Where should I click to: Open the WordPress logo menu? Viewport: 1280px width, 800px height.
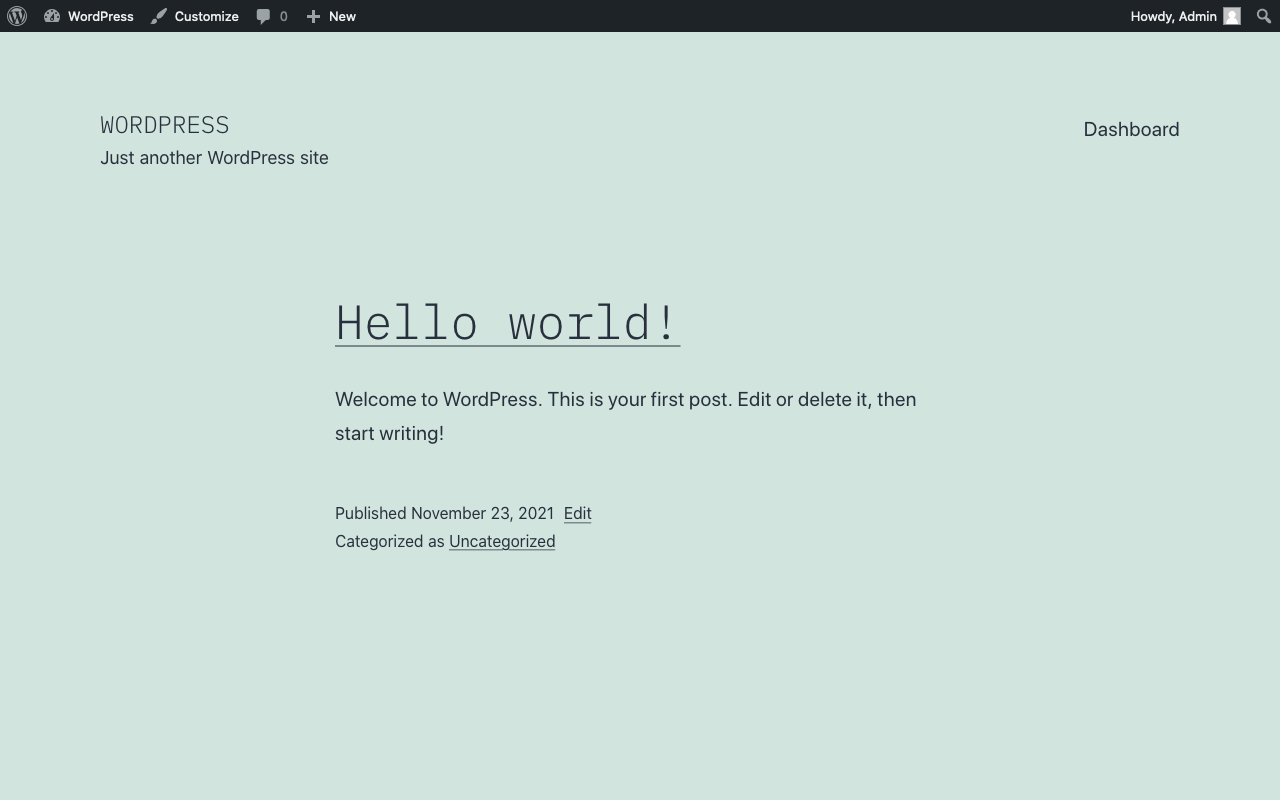tap(17, 16)
